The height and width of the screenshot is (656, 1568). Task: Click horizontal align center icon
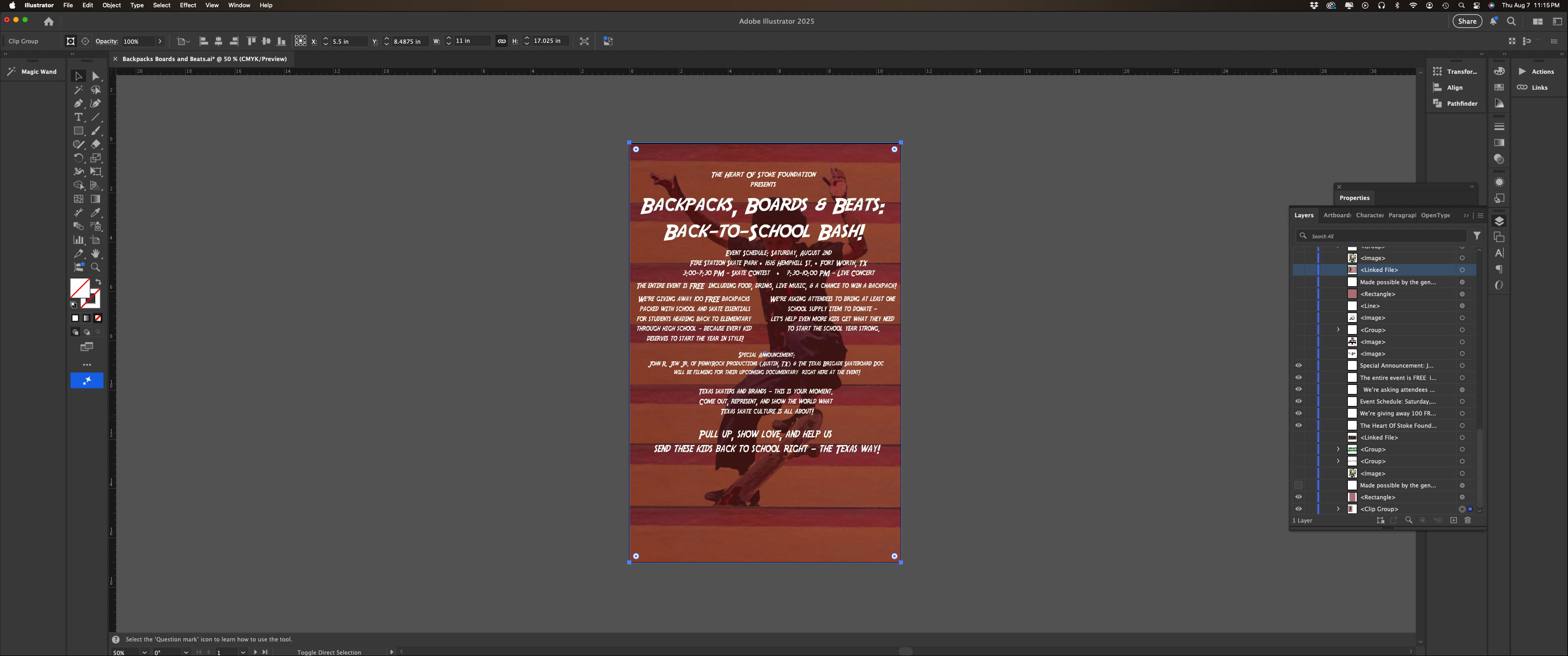[x=218, y=41]
